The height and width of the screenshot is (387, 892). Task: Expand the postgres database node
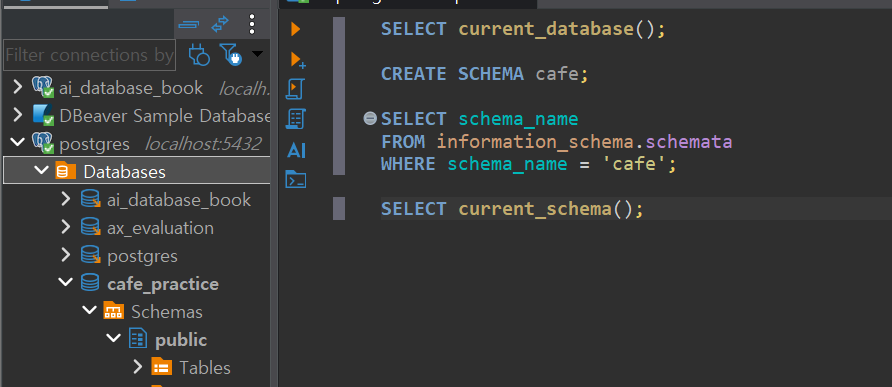click(x=65, y=254)
